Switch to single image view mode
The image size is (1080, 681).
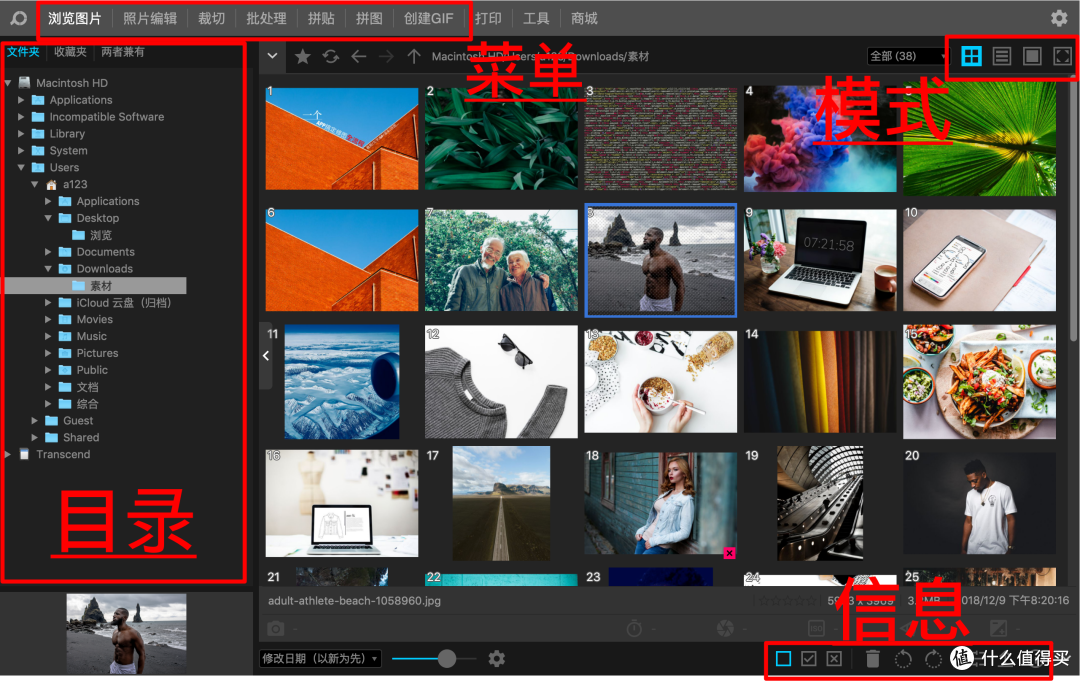pos(1032,56)
